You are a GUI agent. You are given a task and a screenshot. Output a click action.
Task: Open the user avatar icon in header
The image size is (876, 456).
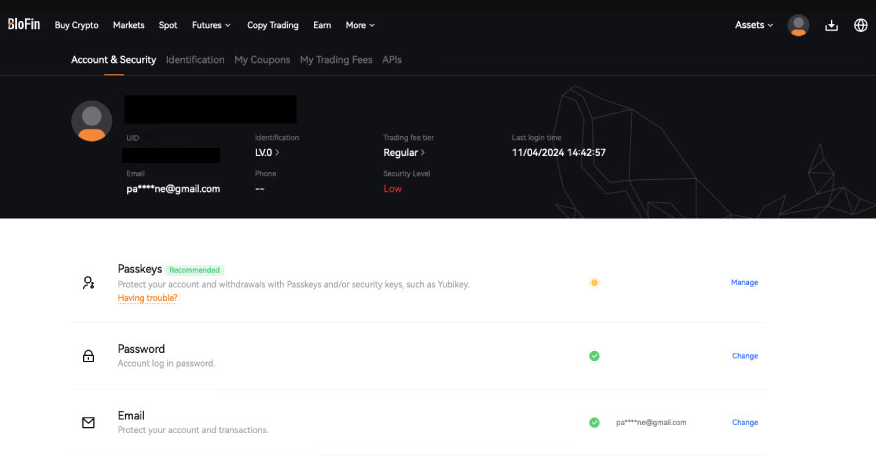[x=798, y=25]
